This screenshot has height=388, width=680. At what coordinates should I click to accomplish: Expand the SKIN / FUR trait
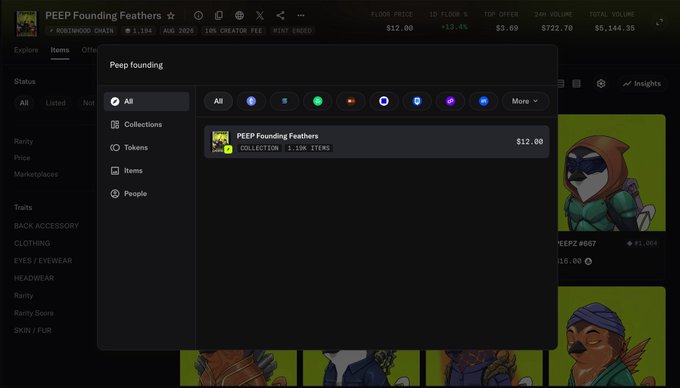point(33,330)
